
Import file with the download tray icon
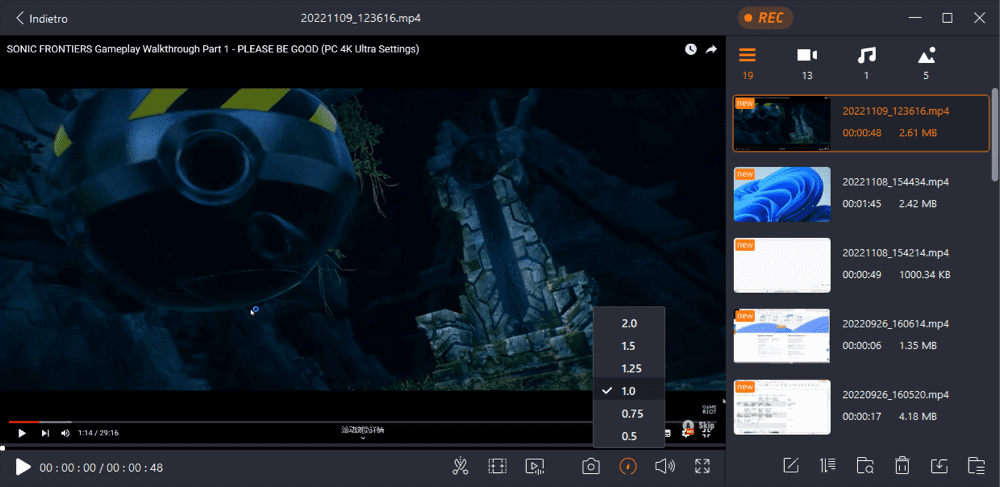coord(939,466)
